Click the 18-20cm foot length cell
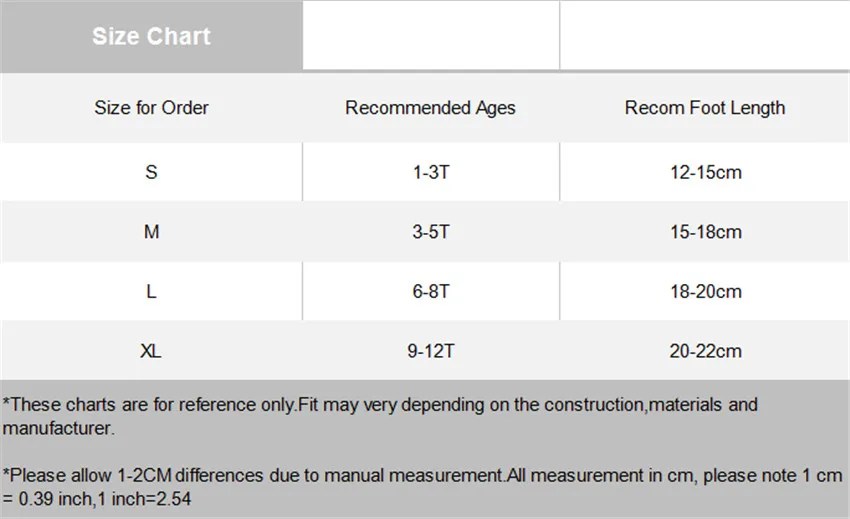 [x=705, y=291]
